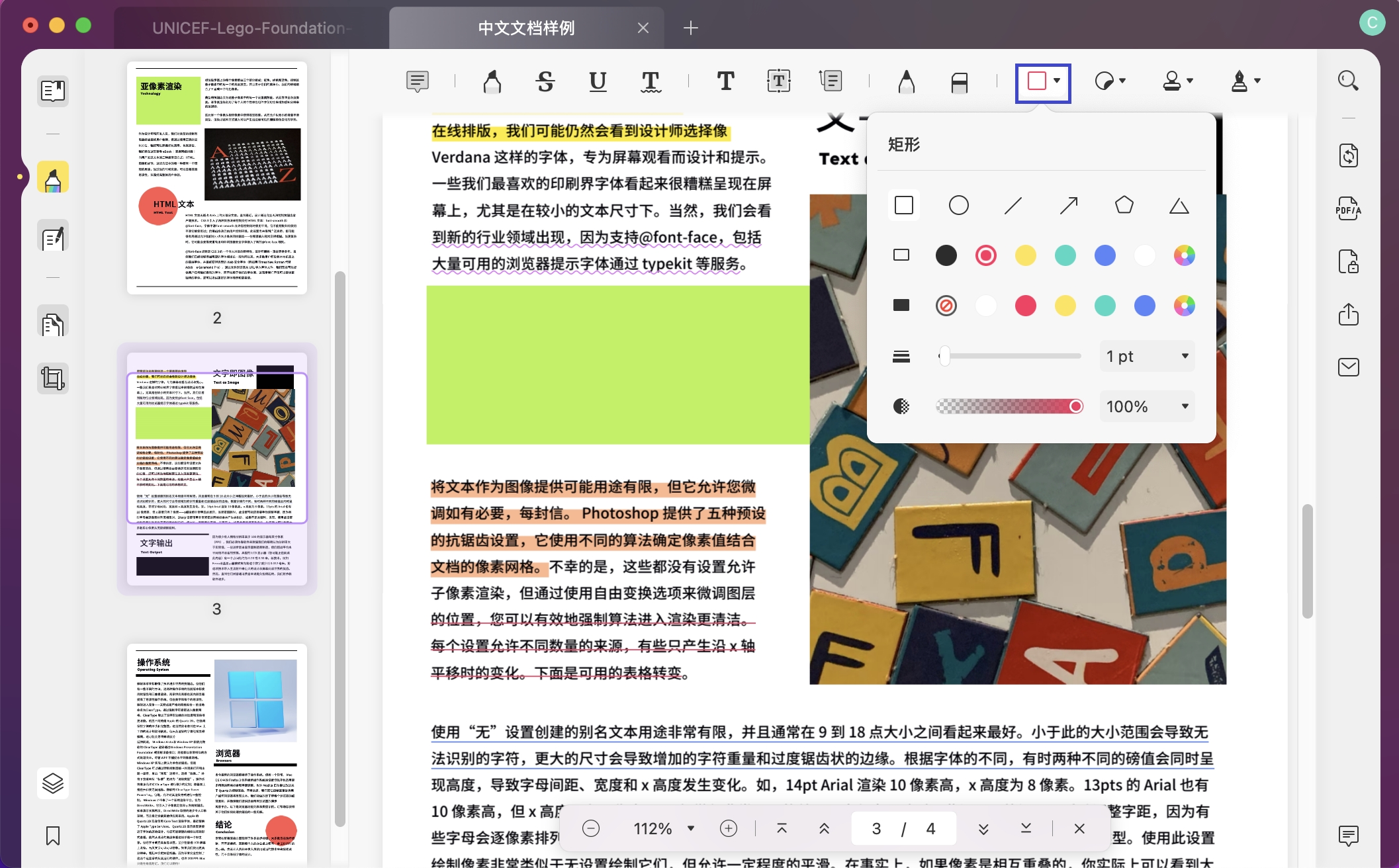The width and height of the screenshot is (1399, 868).
Task: Go to the next page
Action: tap(983, 828)
